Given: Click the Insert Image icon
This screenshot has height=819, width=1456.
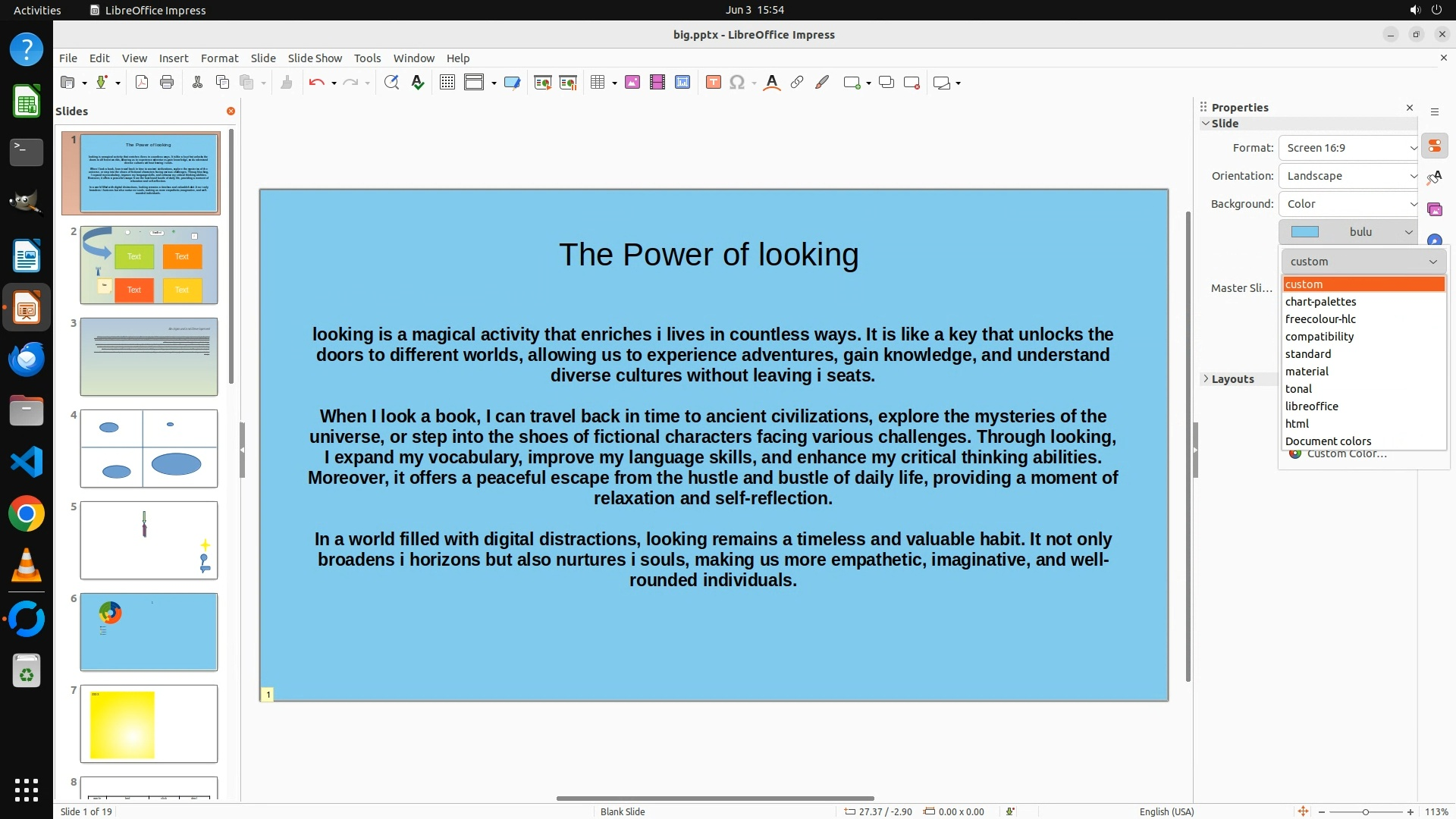Looking at the screenshot, I should 632,83.
